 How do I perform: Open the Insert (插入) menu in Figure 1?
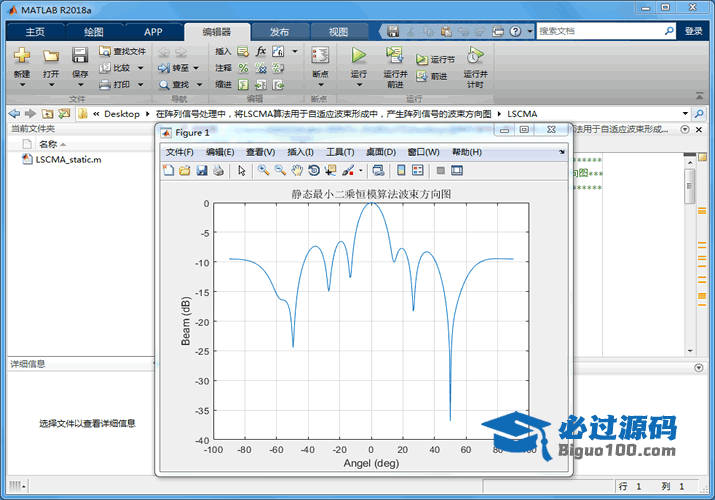(x=301, y=152)
